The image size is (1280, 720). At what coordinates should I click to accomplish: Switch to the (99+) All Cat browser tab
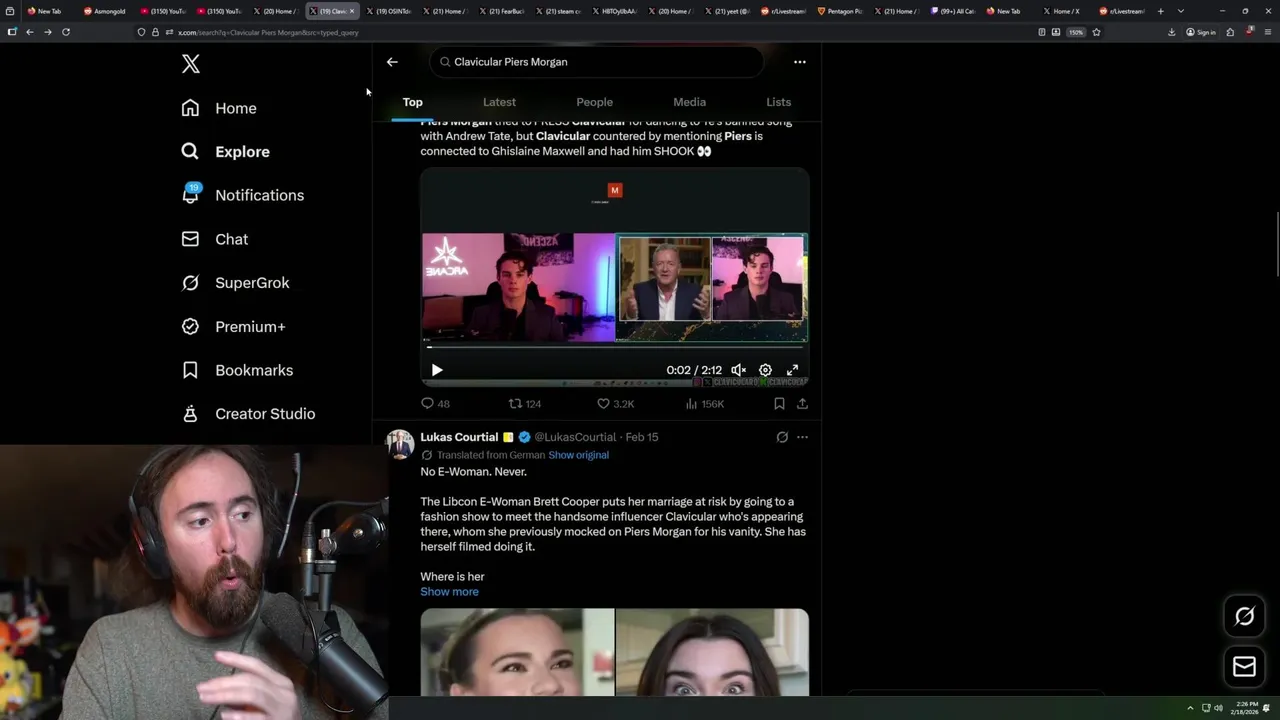pos(951,11)
